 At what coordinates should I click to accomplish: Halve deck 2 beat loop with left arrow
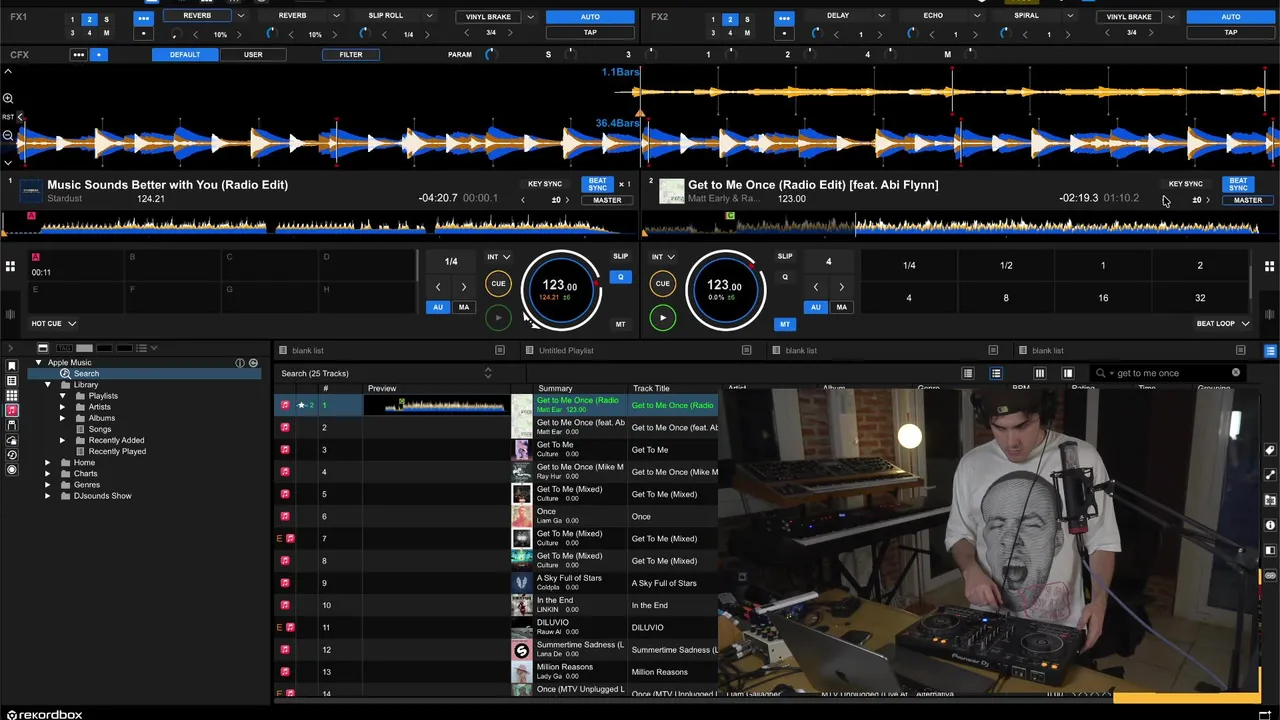click(x=815, y=287)
